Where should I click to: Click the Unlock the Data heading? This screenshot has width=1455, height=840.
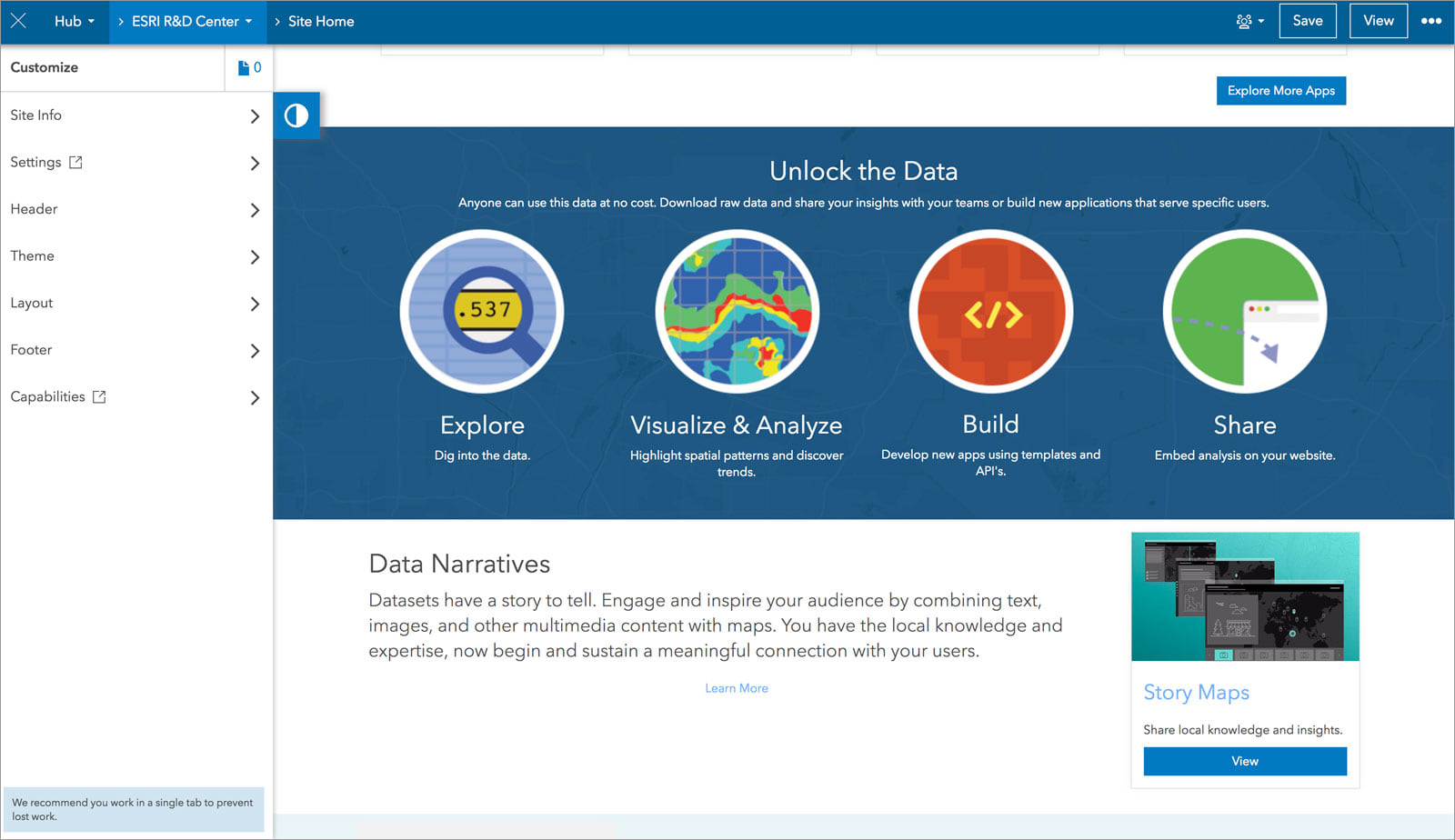[x=864, y=171]
